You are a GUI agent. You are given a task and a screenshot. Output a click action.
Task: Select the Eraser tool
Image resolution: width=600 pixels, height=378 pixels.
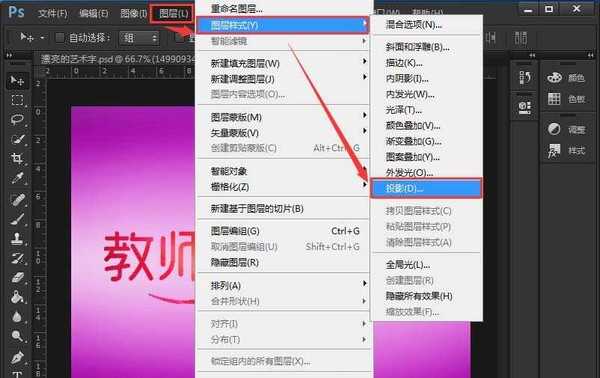coord(17,278)
